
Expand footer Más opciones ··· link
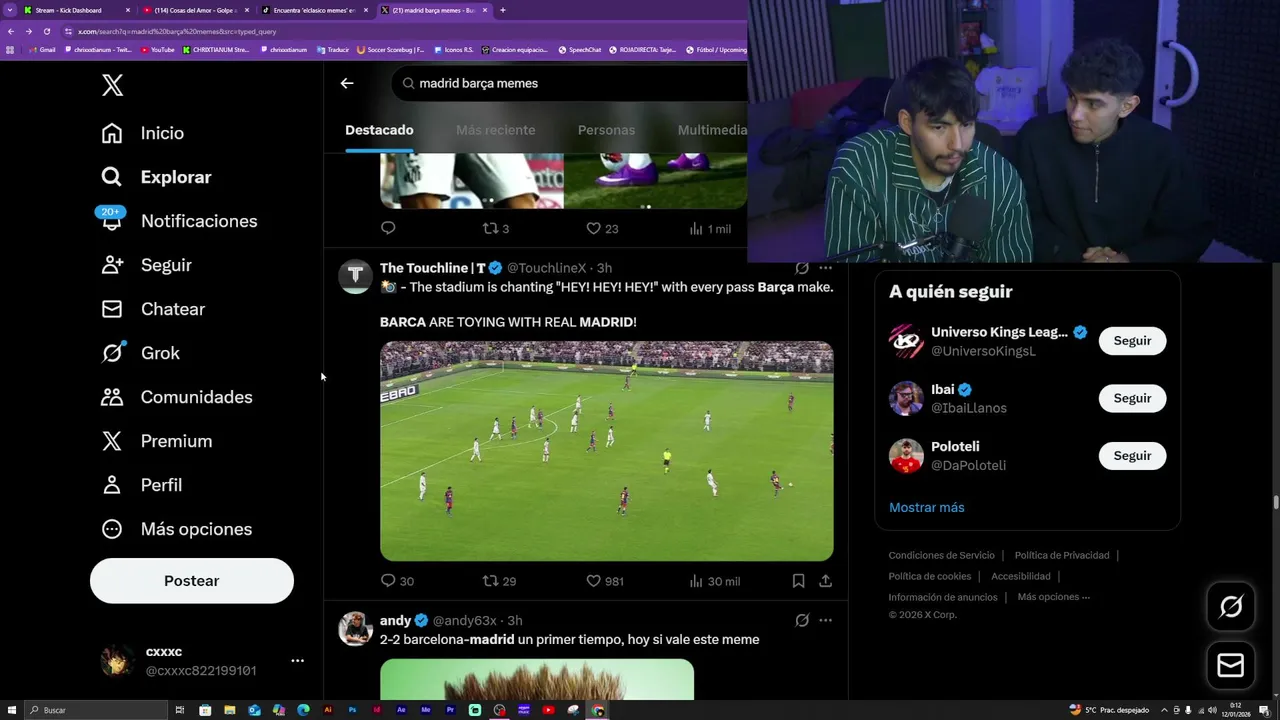tap(1054, 597)
